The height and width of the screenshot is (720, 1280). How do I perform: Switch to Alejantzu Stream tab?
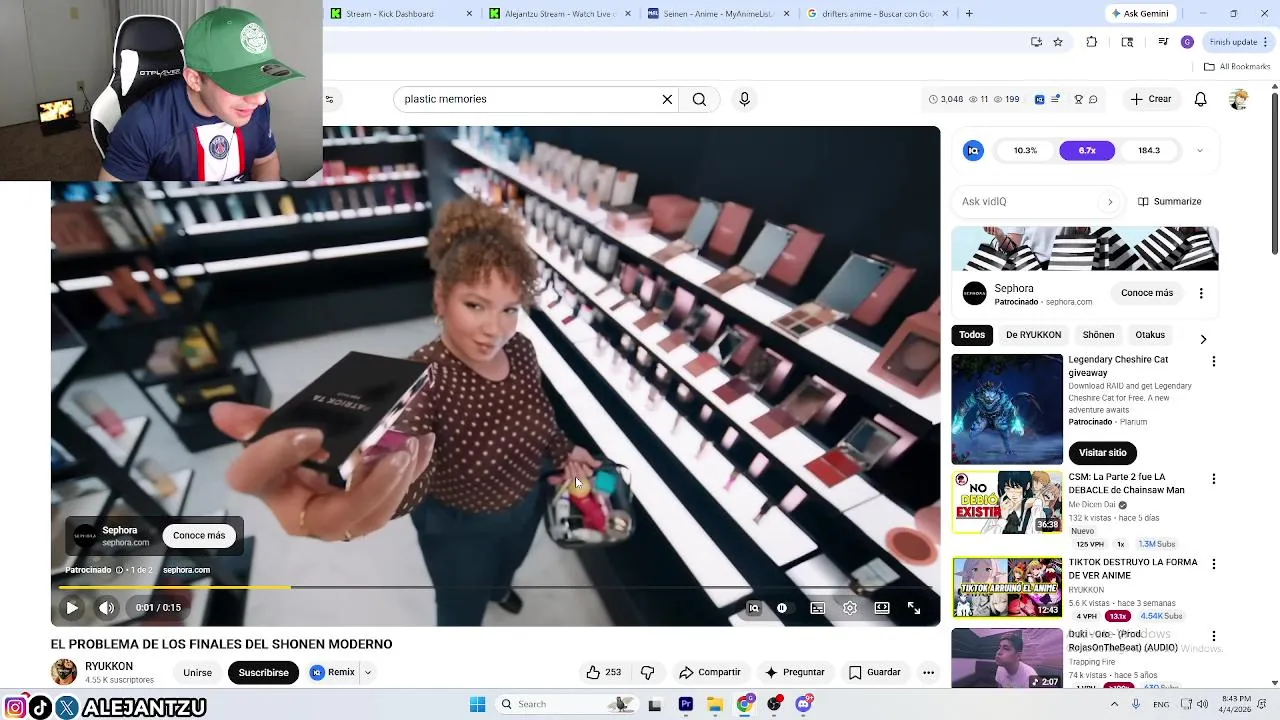(x=560, y=14)
